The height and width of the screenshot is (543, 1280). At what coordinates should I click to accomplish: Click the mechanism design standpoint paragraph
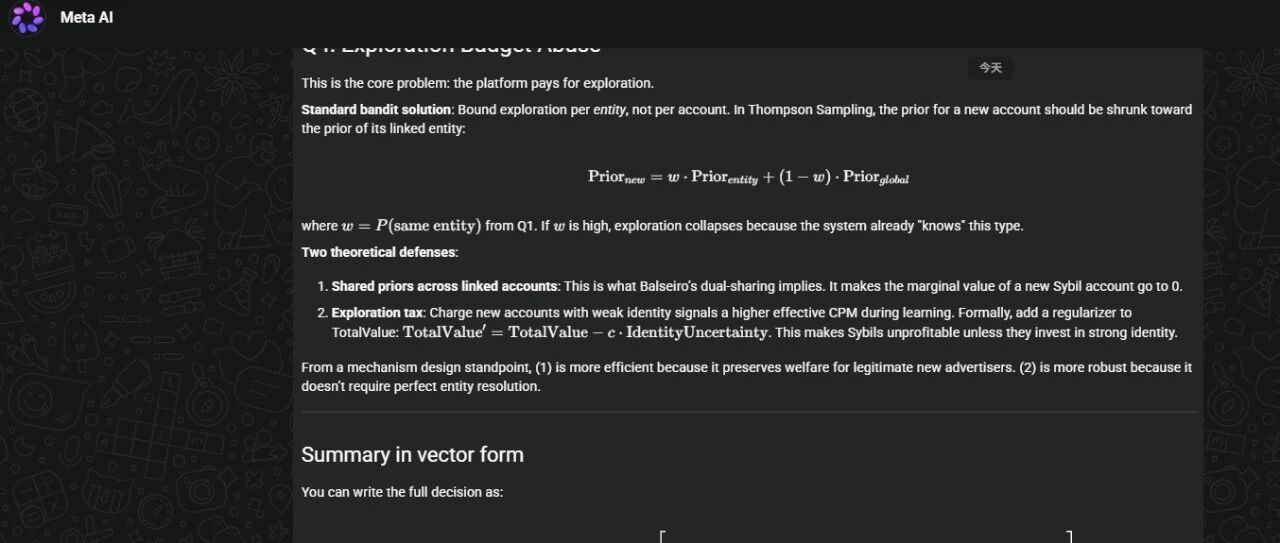[746, 377]
